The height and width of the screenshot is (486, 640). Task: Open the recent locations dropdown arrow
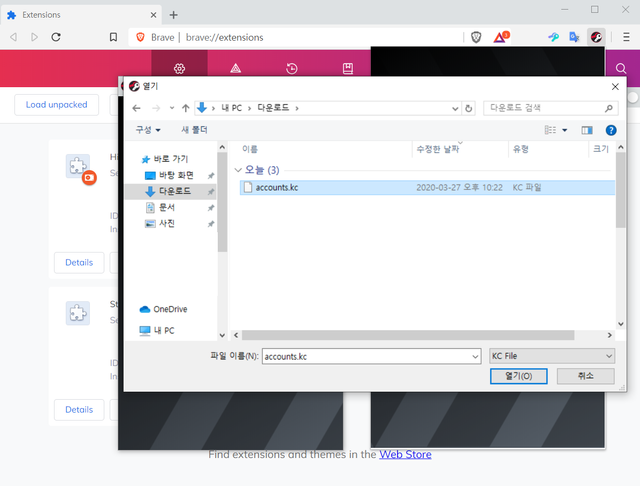(x=172, y=108)
